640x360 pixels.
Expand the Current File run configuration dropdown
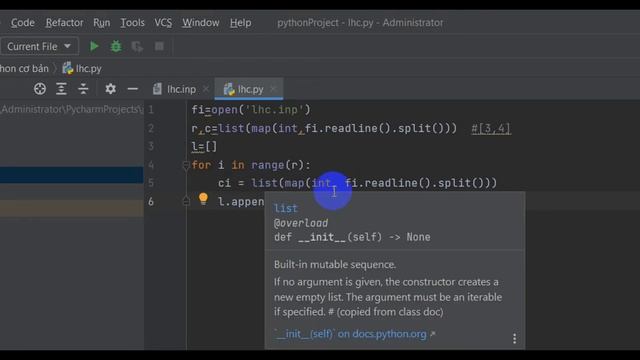[39, 47]
